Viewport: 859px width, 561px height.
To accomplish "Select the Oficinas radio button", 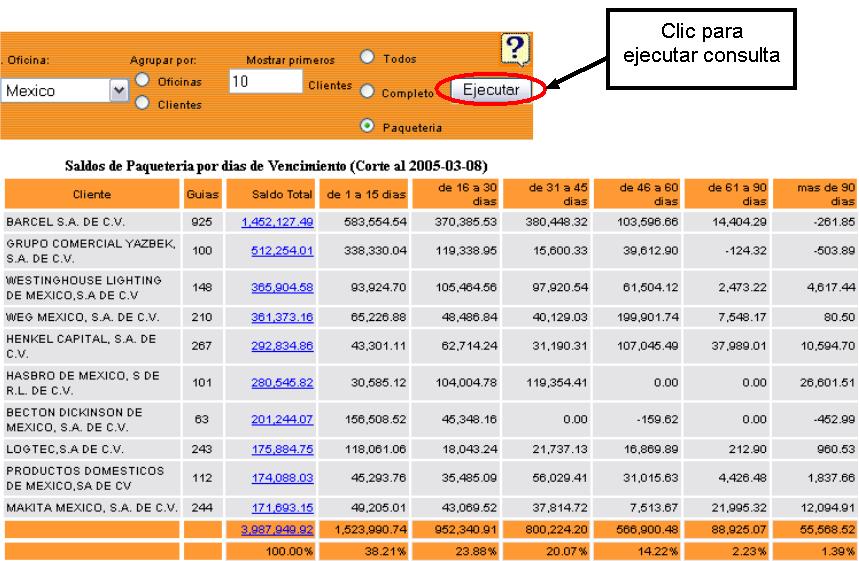I will tap(142, 80).
